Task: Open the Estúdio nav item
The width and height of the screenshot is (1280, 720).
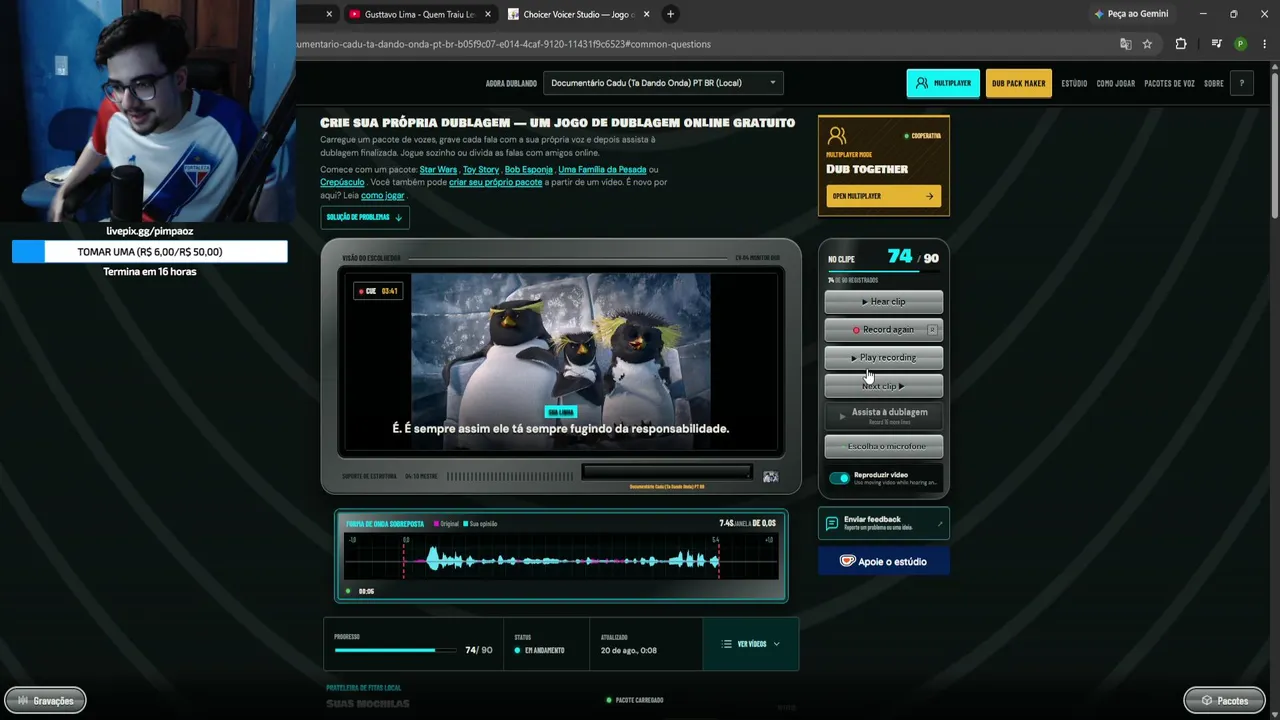Action: [1074, 83]
